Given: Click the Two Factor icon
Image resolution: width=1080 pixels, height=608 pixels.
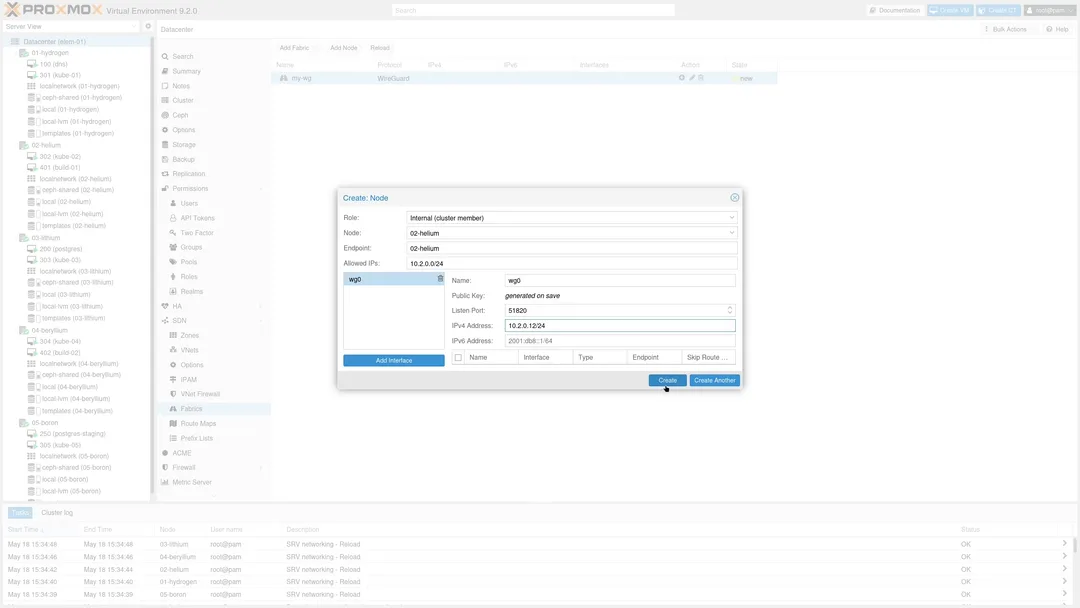Looking at the screenshot, I should point(173,233).
